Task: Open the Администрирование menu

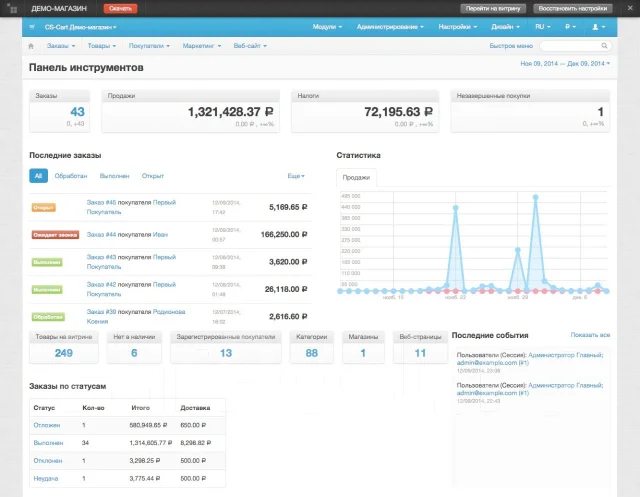Action: coord(390,27)
